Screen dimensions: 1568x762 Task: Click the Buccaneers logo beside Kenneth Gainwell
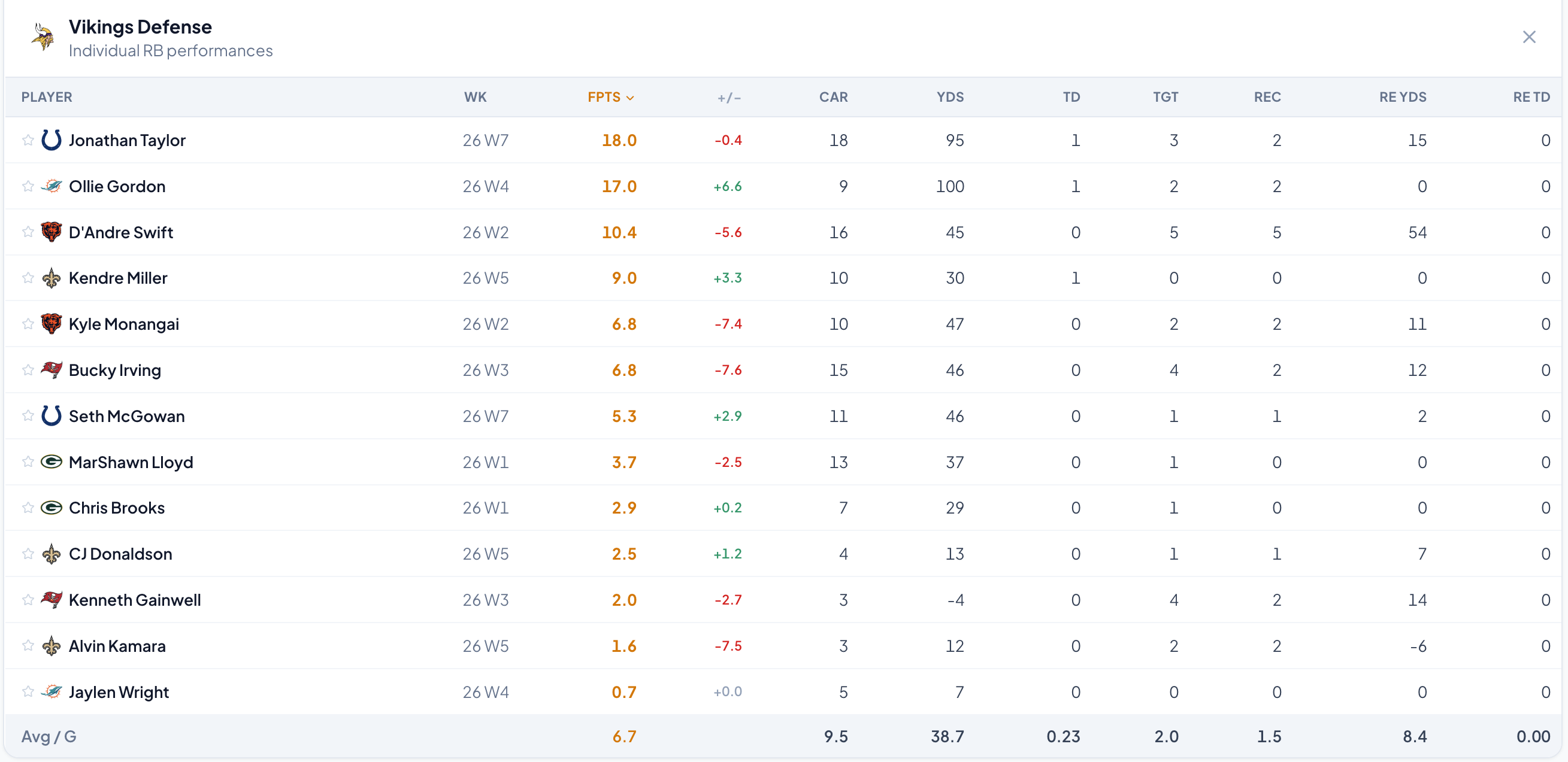[51, 600]
